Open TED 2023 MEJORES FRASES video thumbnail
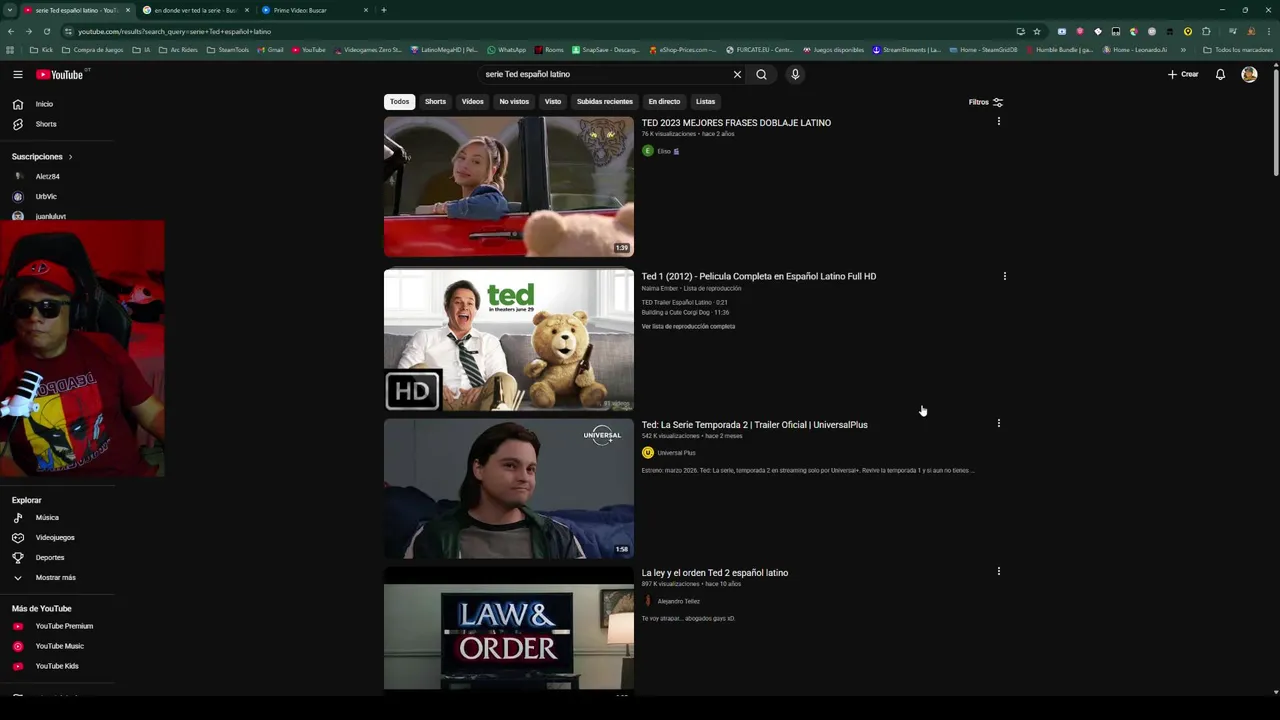The width and height of the screenshot is (1280, 720). [508, 187]
